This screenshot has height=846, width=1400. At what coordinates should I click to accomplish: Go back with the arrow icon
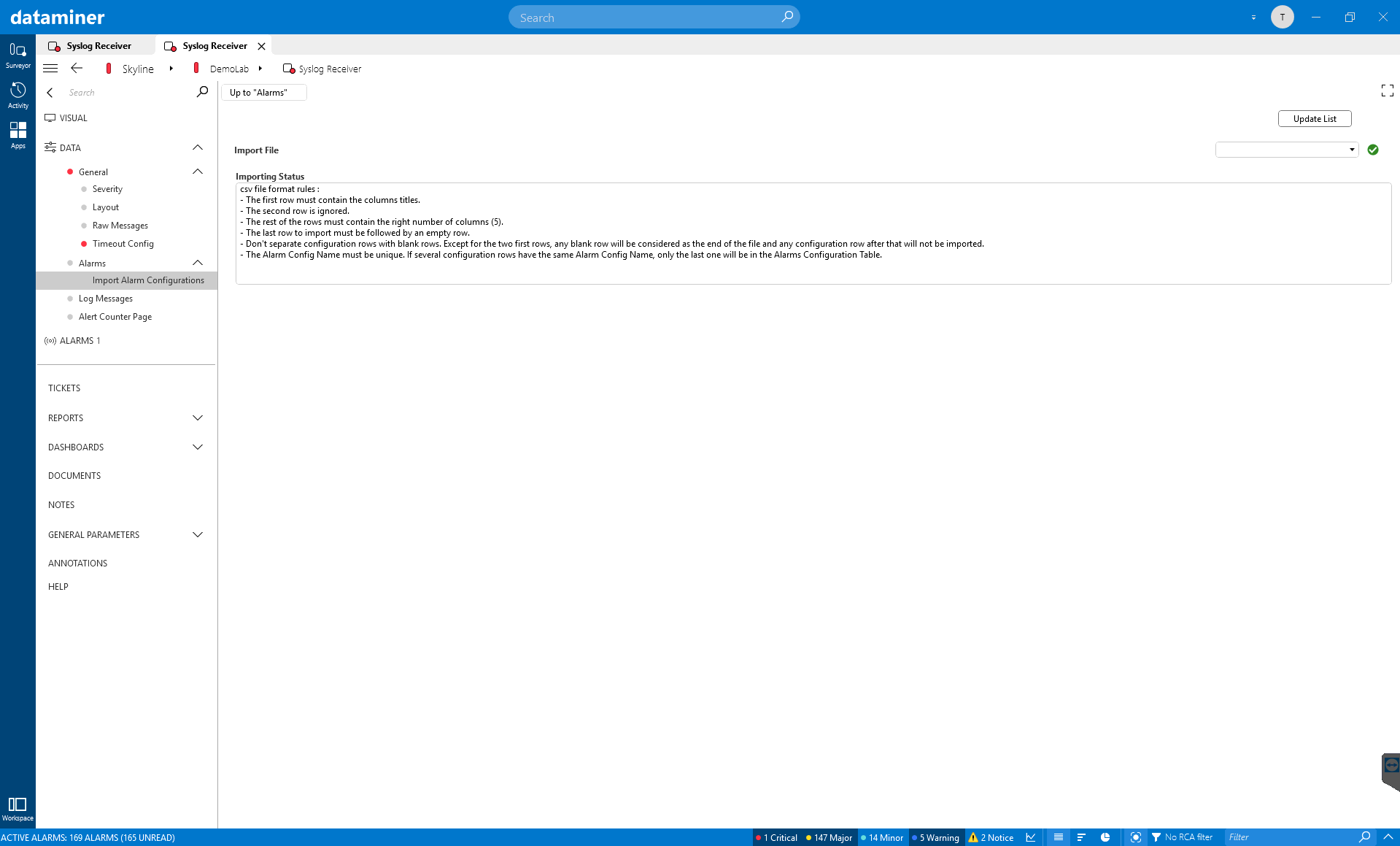tap(77, 68)
